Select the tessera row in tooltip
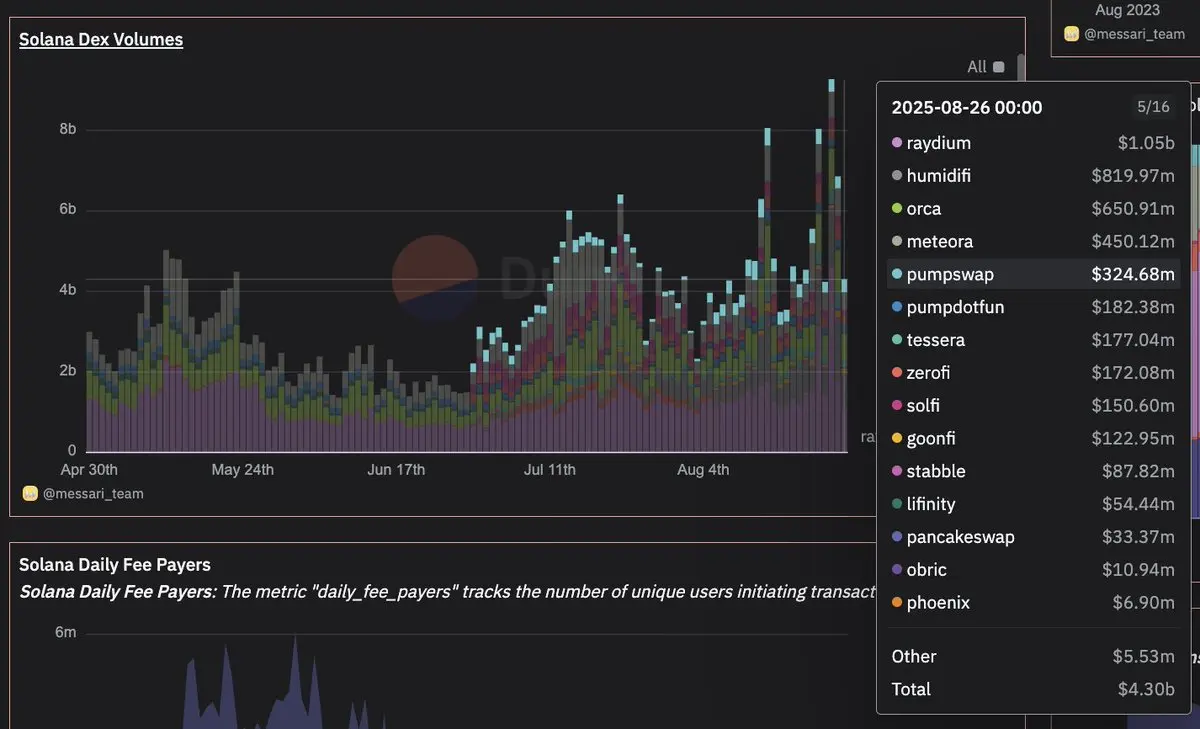The height and width of the screenshot is (729, 1200). coord(1033,340)
